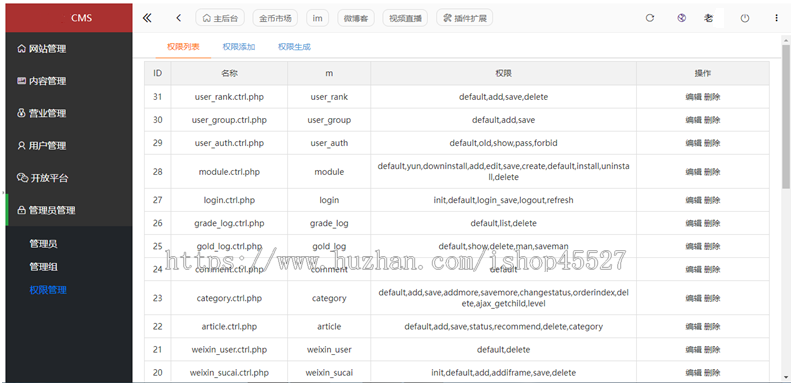Edit the article.ctrl.php row
Image resolution: width=793 pixels, height=385 pixels.
tap(693, 326)
